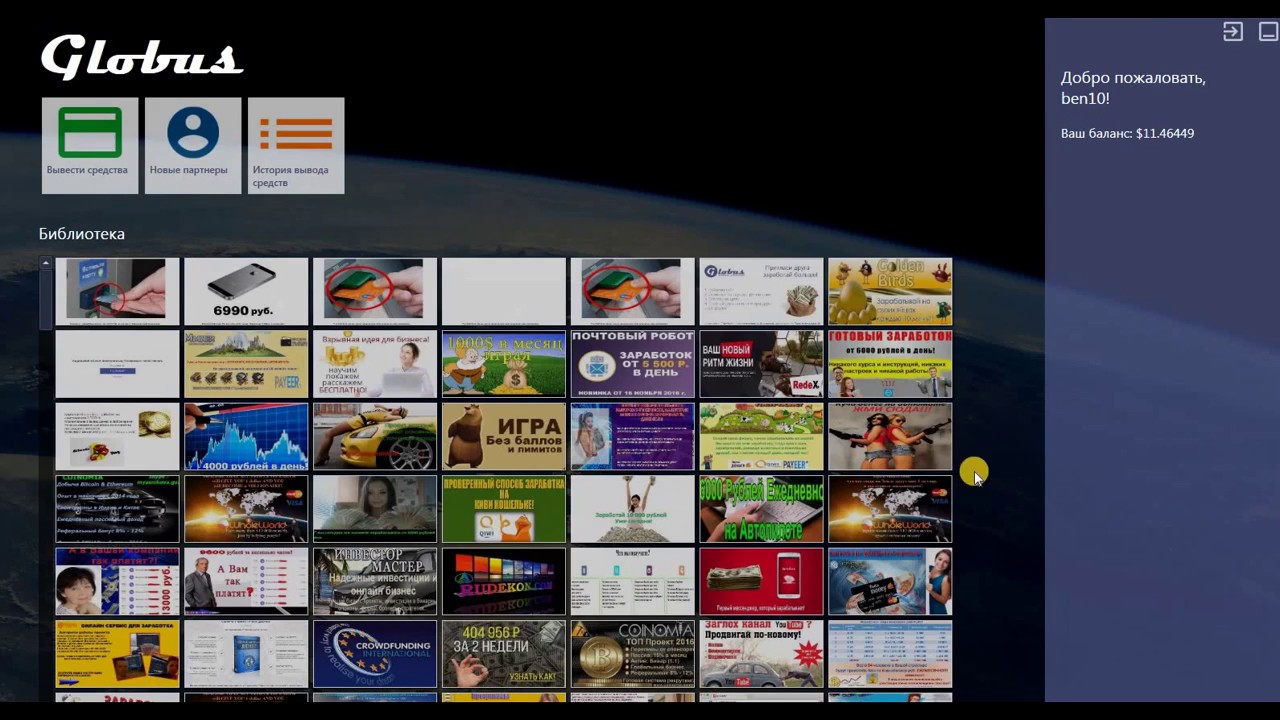
Task: Open the 6990 руб. phone thumbnail
Action: point(246,292)
